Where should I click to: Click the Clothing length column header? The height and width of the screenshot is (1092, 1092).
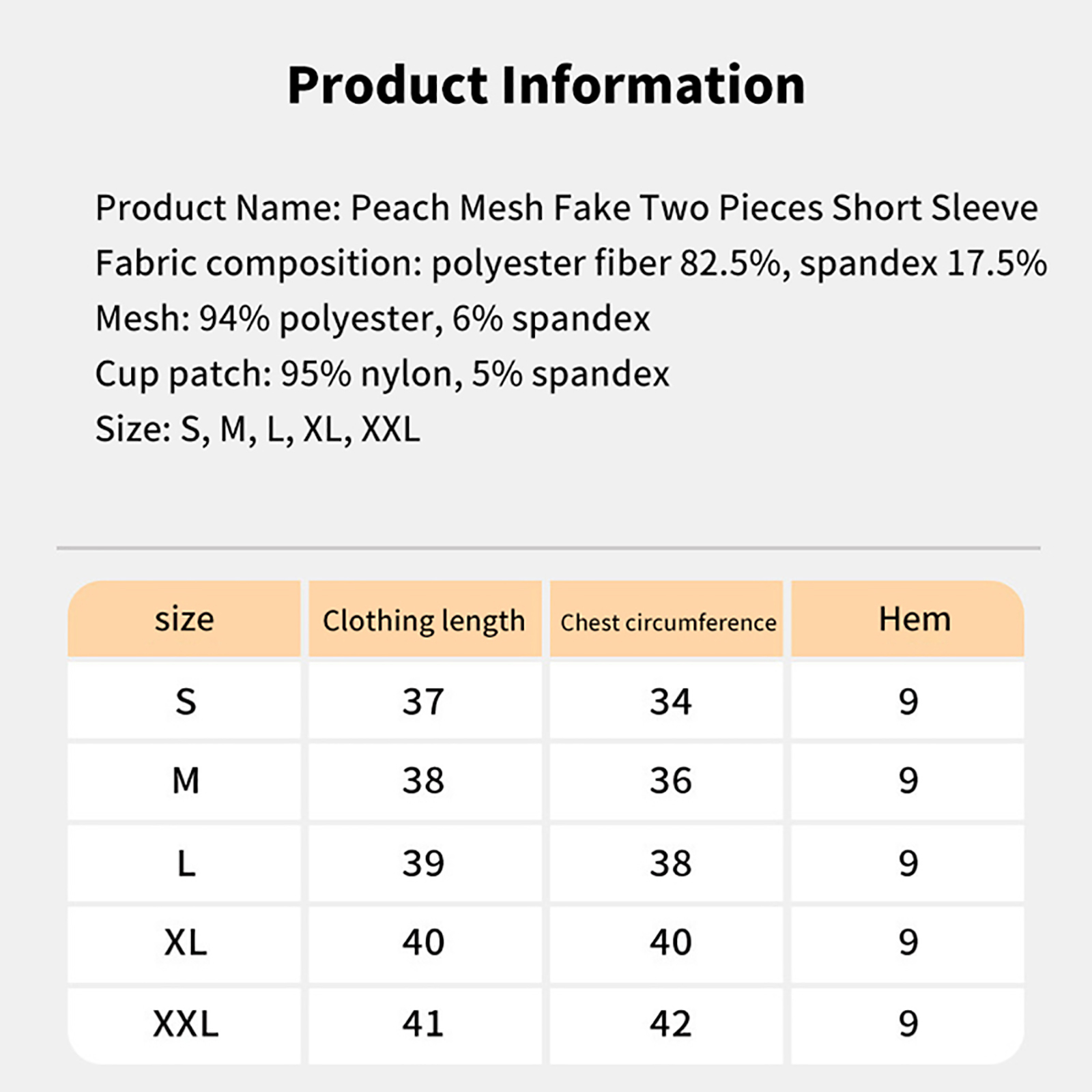point(424,620)
